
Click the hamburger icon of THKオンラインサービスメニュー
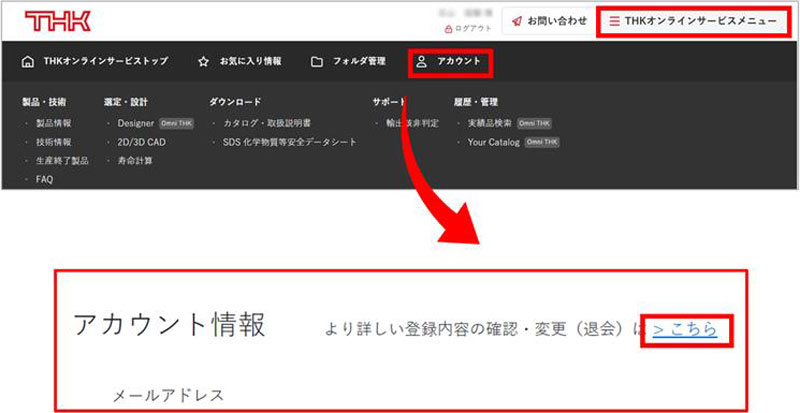614,21
